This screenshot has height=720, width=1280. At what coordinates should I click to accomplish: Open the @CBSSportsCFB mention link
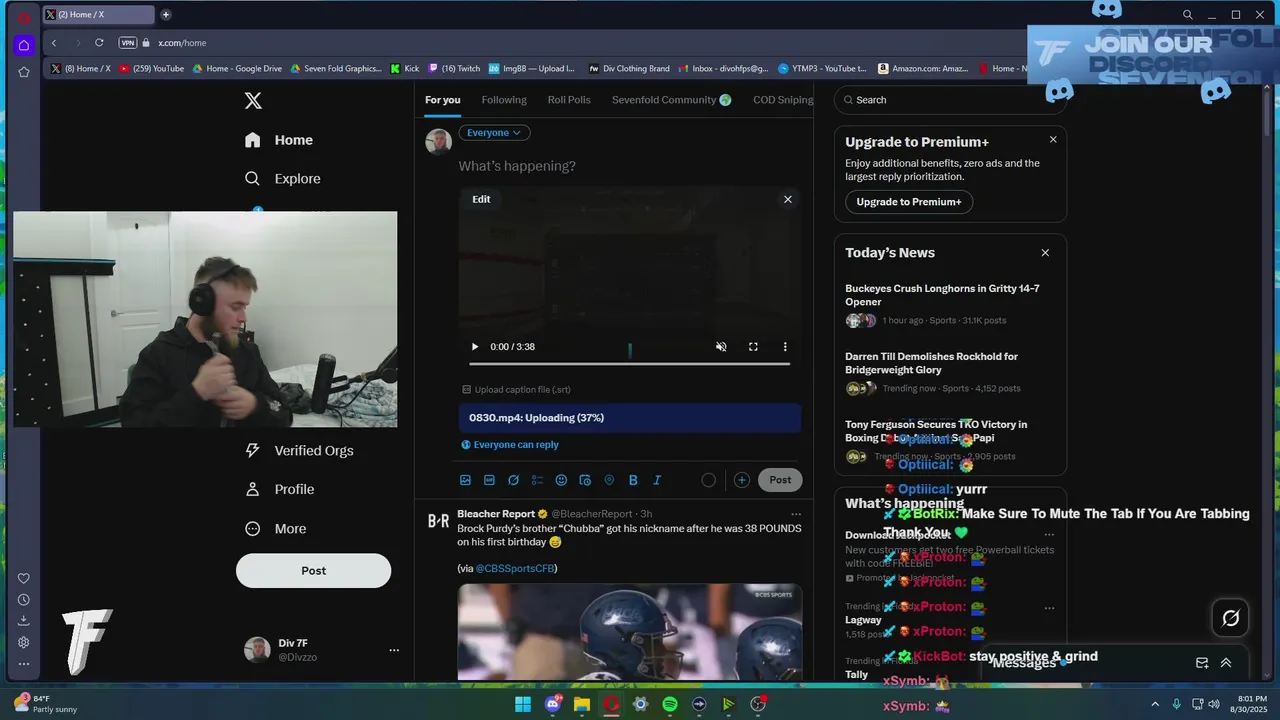(515, 569)
